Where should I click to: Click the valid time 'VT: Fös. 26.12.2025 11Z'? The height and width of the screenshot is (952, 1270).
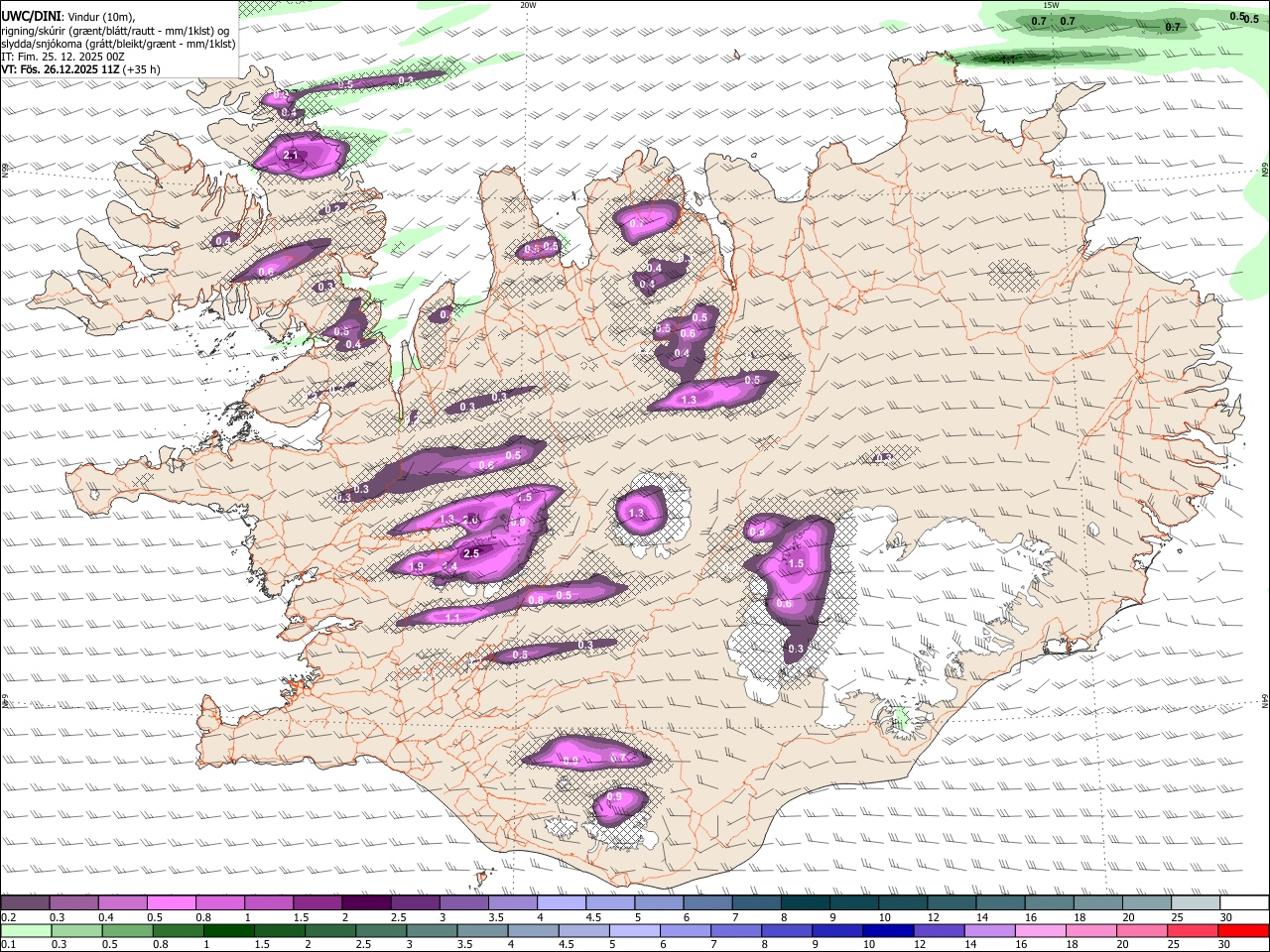61,69
